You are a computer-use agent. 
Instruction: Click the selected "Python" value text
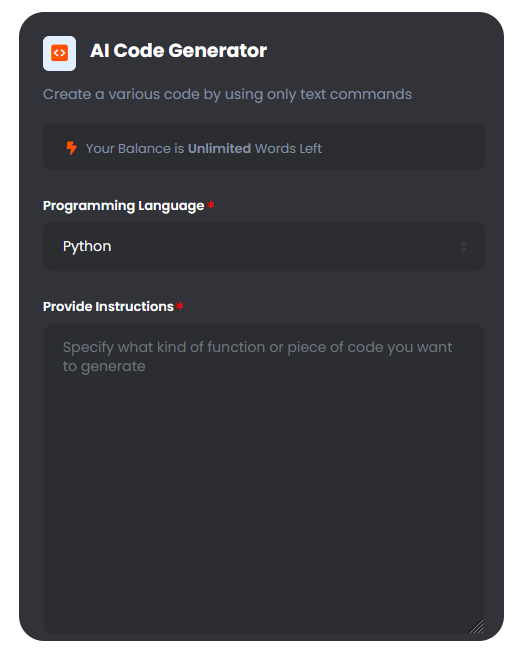click(87, 246)
